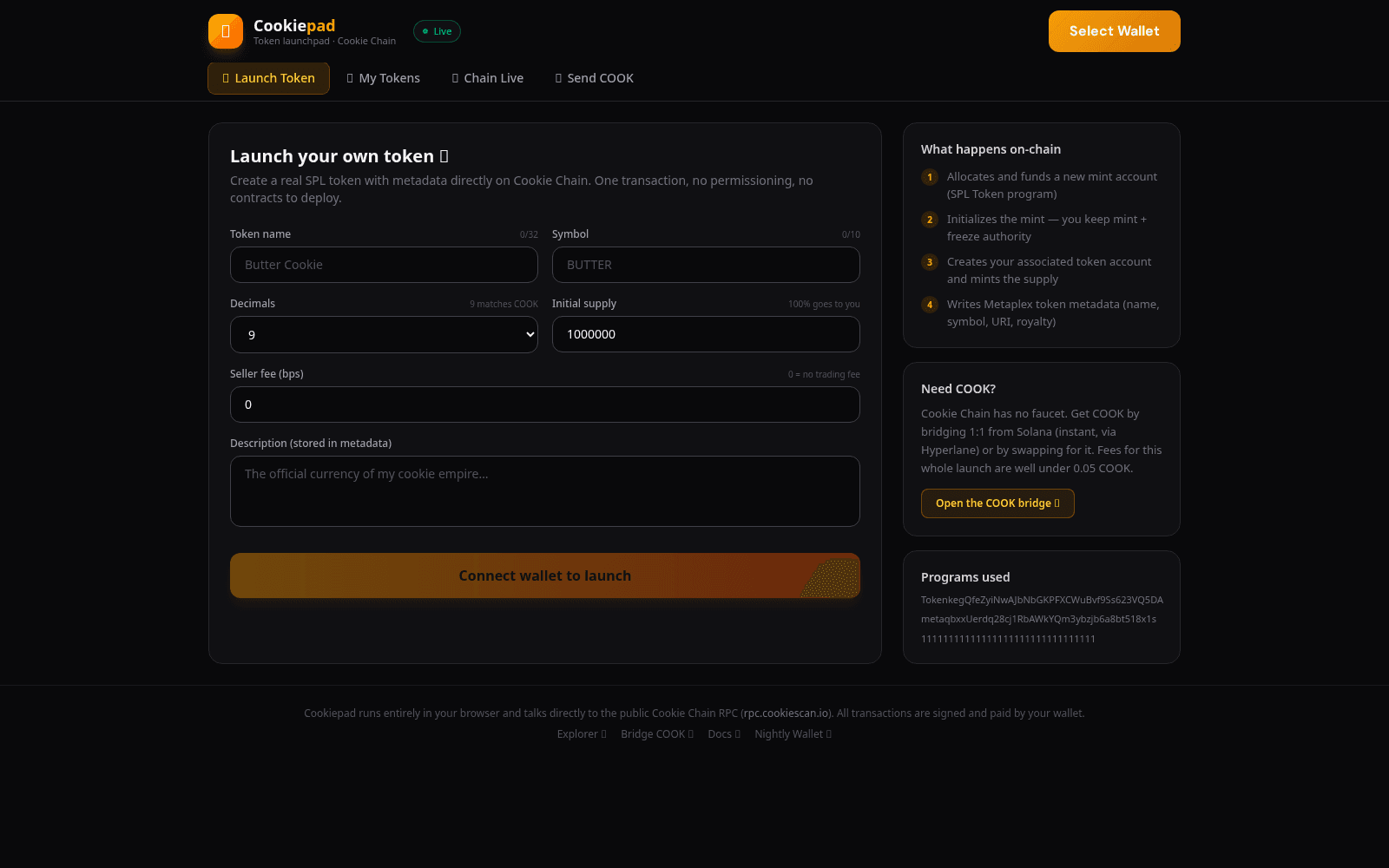This screenshot has width=1389, height=868.
Task: Select the Seller fee (bps) field
Action: click(545, 404)
